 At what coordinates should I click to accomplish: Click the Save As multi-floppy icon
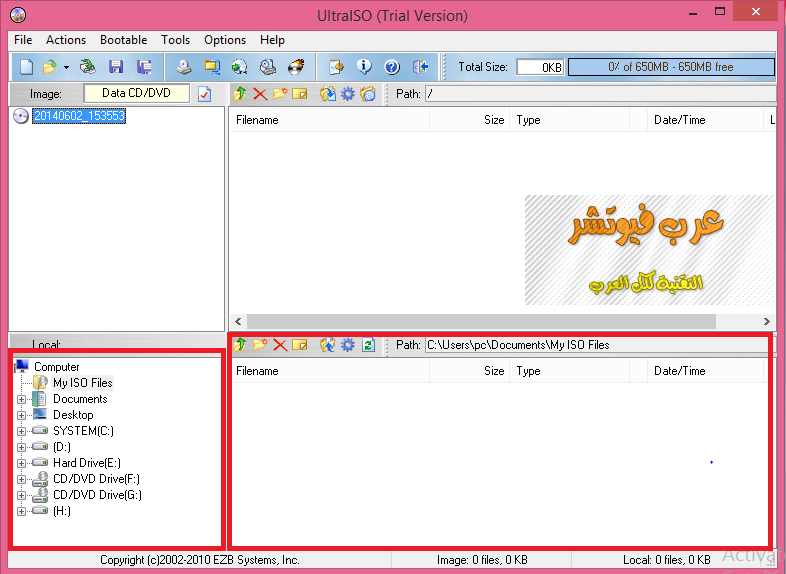[x=144, y=67]
